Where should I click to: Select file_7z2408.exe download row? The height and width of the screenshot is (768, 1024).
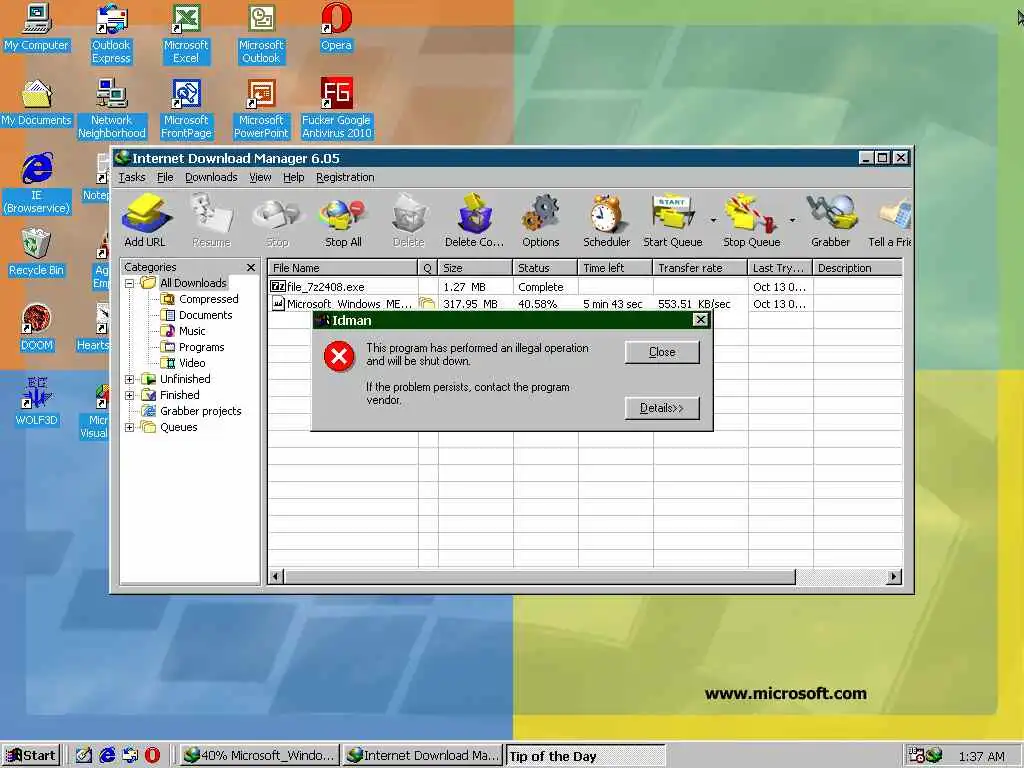pyautogui.click(x=584, y=287)
